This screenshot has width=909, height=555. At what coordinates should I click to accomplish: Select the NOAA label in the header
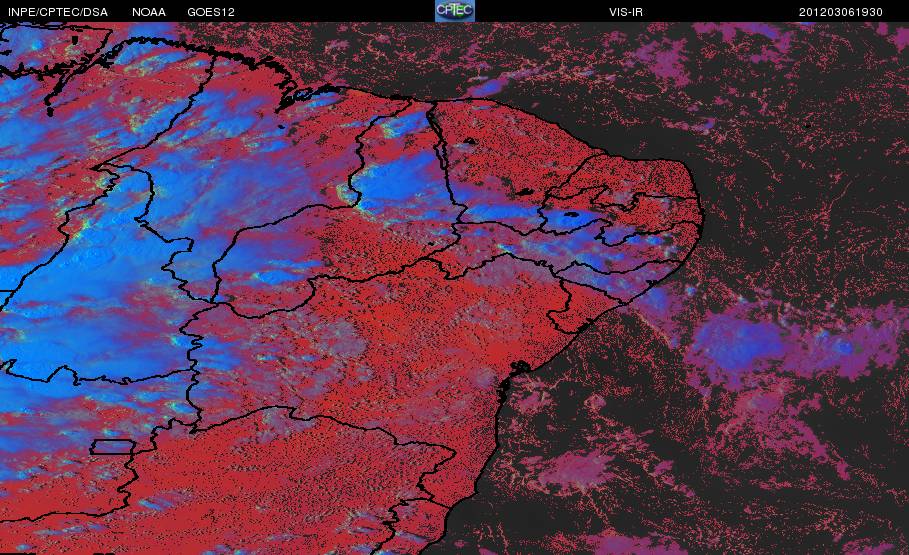148,12
